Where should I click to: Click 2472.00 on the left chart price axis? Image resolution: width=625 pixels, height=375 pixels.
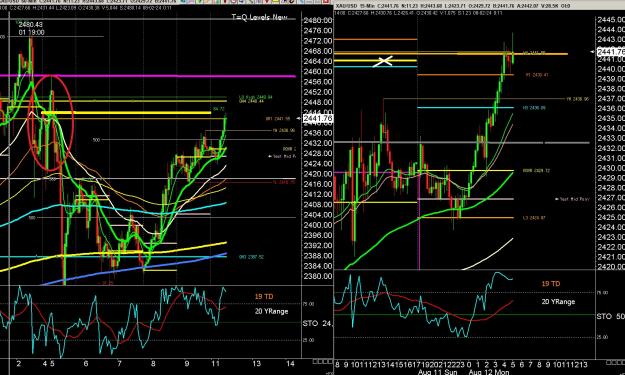click(x=318, y=41)
